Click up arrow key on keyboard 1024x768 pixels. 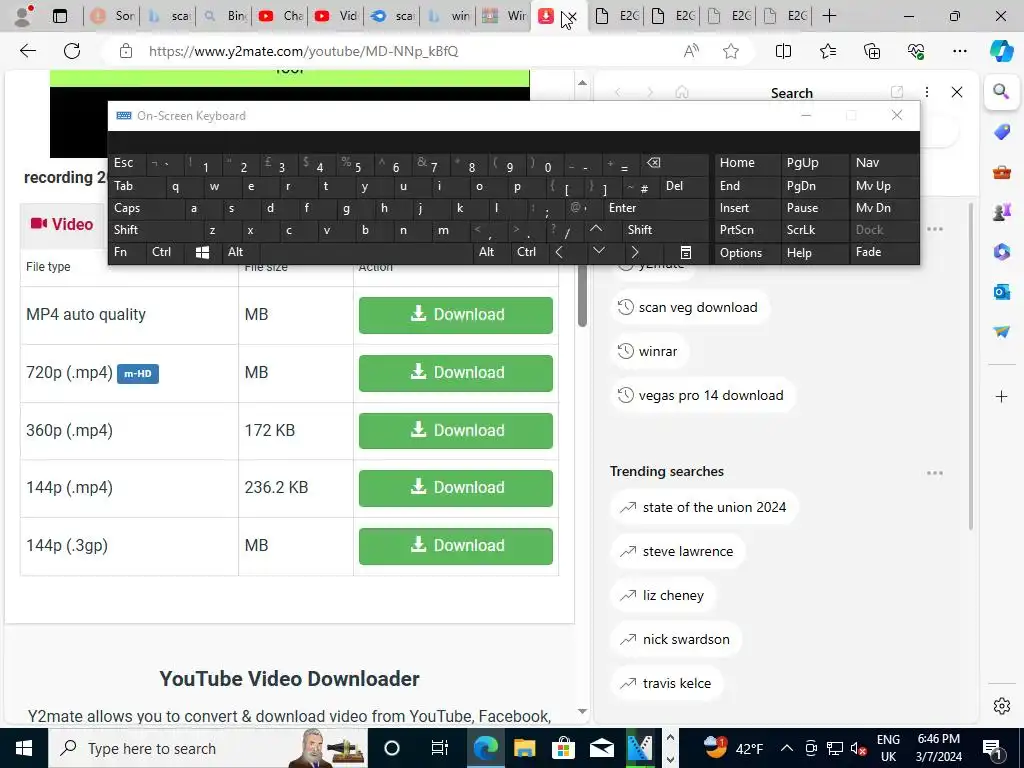[x=596, y=229]
